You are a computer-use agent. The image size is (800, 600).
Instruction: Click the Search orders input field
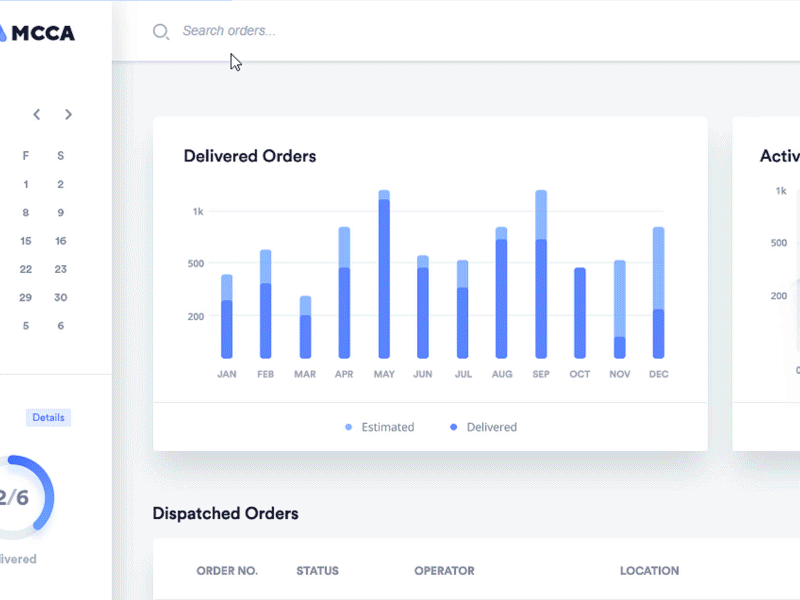[229, 31]
